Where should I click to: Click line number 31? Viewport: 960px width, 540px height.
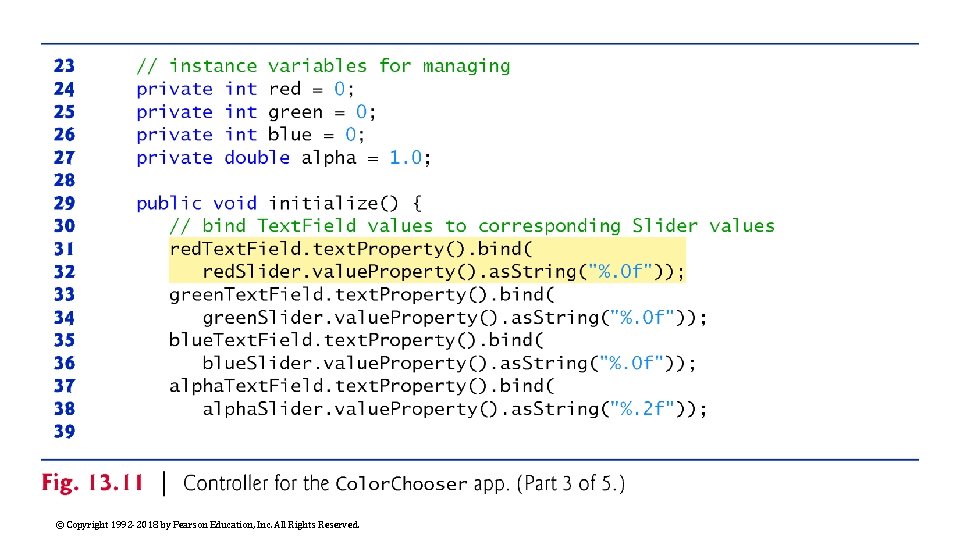[x=64, y=249]
